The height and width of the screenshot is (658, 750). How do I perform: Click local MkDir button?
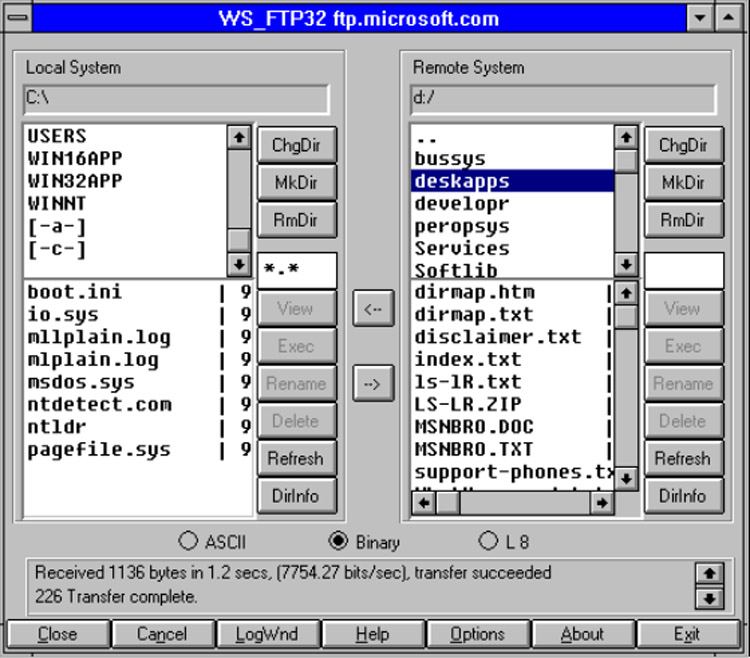(297, 182)
